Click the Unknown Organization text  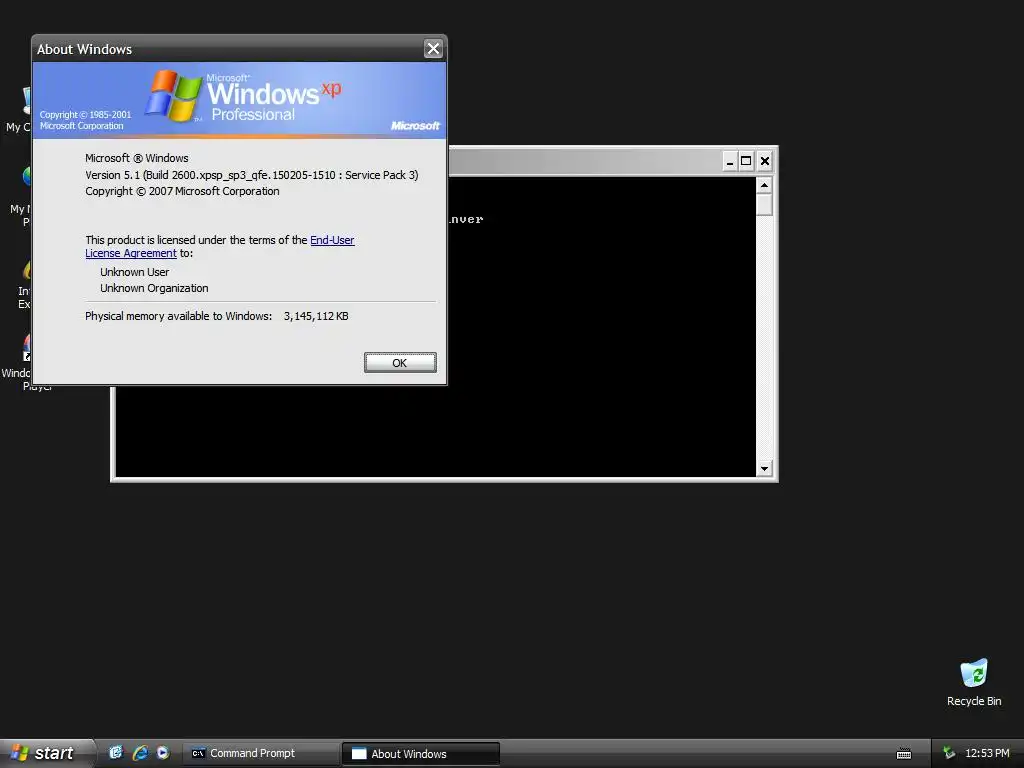pos(154,288)
